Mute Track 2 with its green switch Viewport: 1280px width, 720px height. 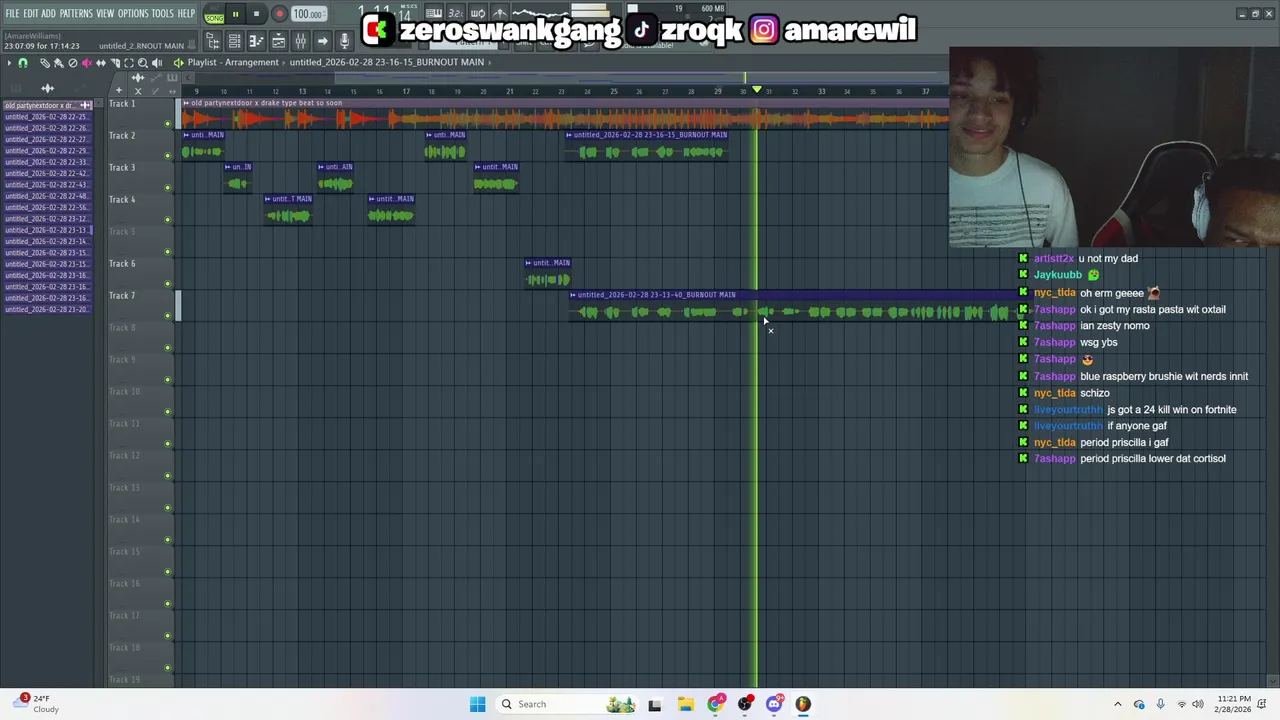(x=167, y=156)
